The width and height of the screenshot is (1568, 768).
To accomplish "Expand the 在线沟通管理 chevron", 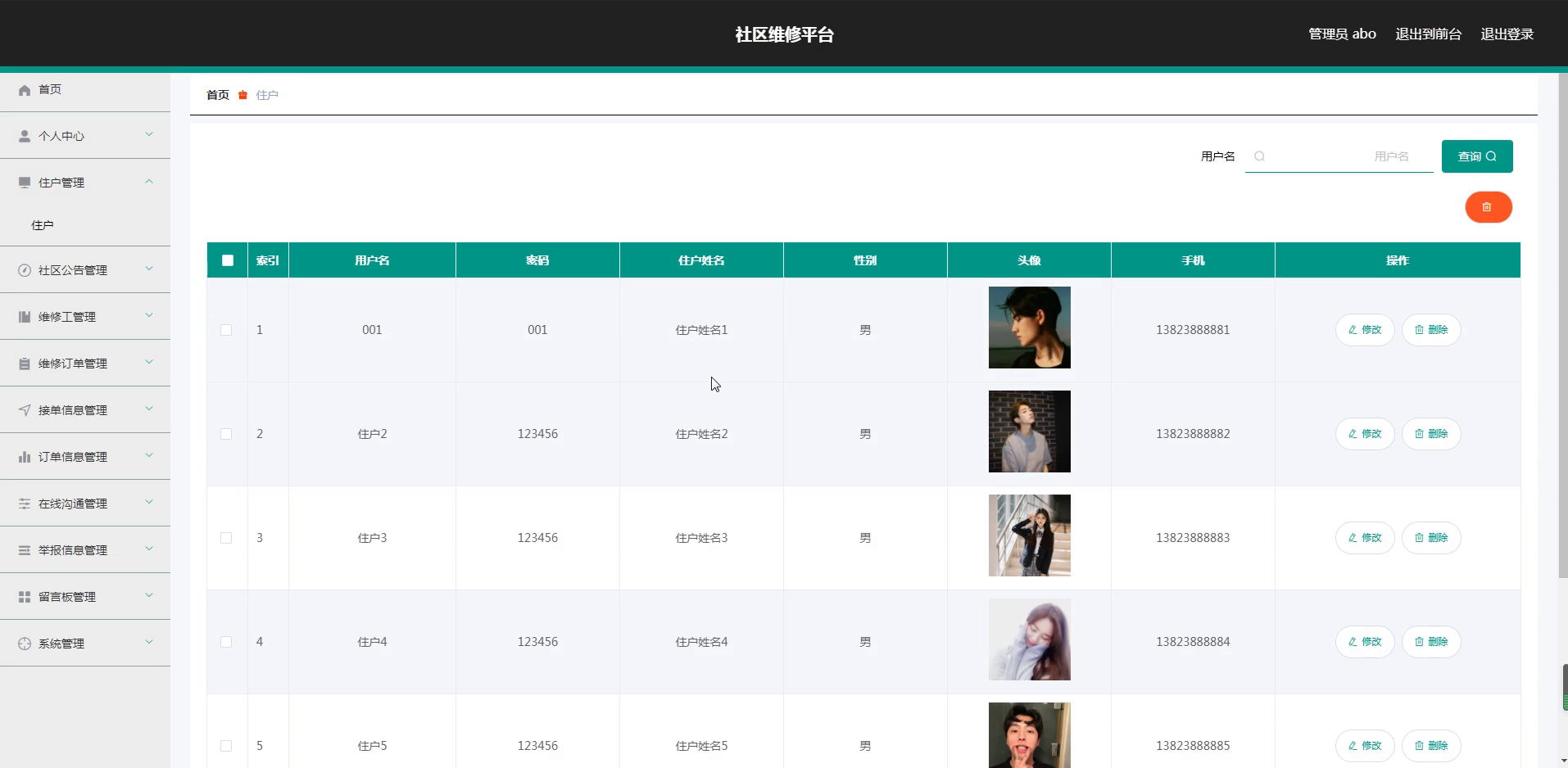I will [x=149, y=502].
